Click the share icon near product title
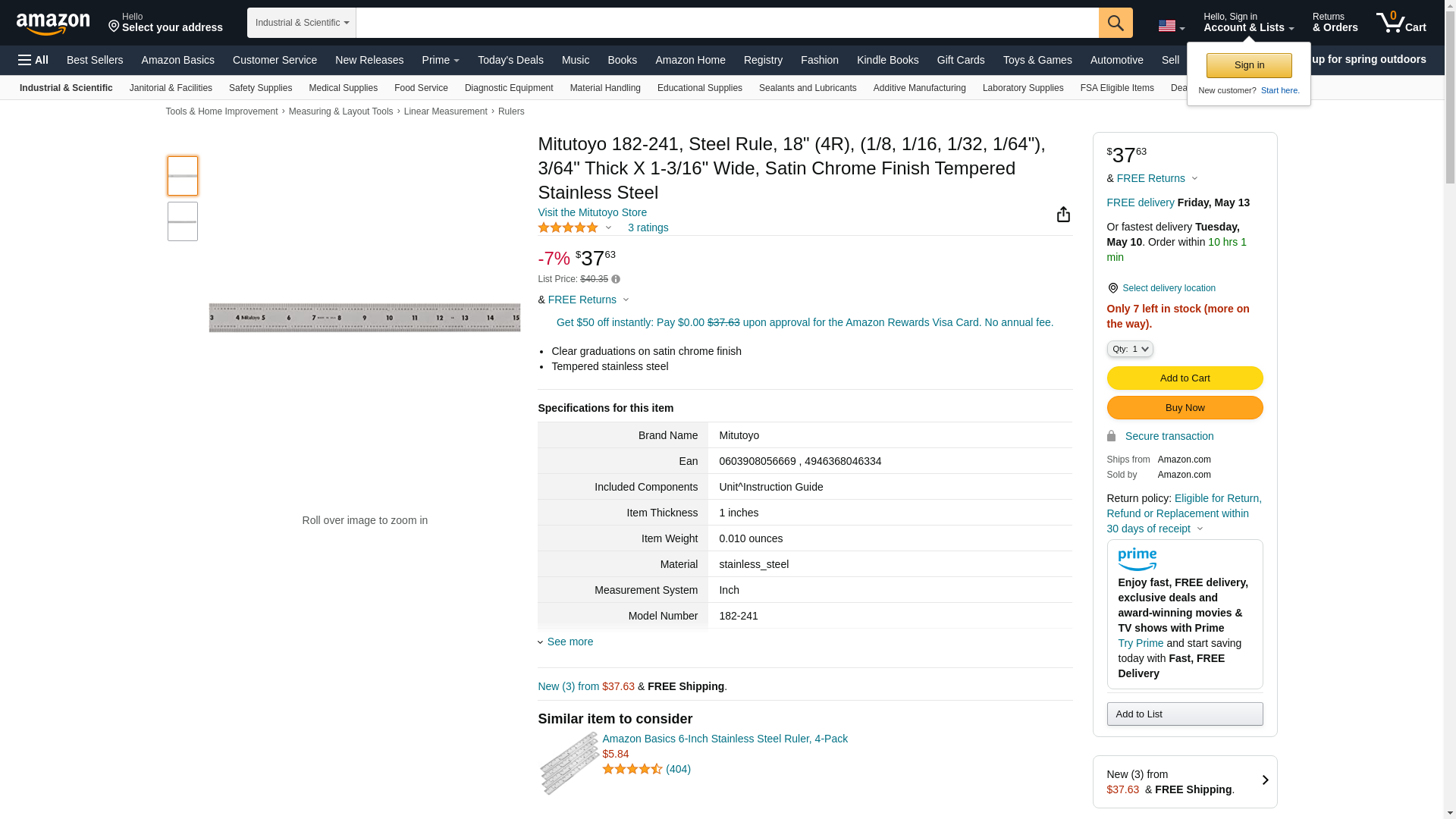Screen dimensions: 1456x819 [x=1063, y=215]
